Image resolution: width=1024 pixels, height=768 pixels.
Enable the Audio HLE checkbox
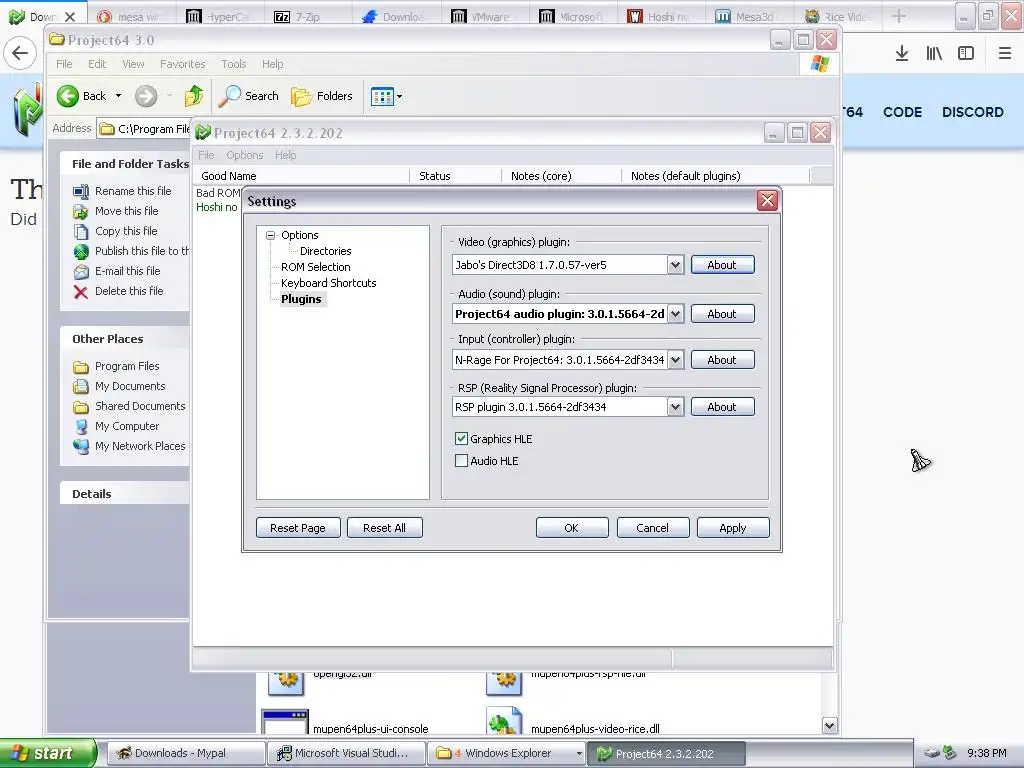[461, 461]
